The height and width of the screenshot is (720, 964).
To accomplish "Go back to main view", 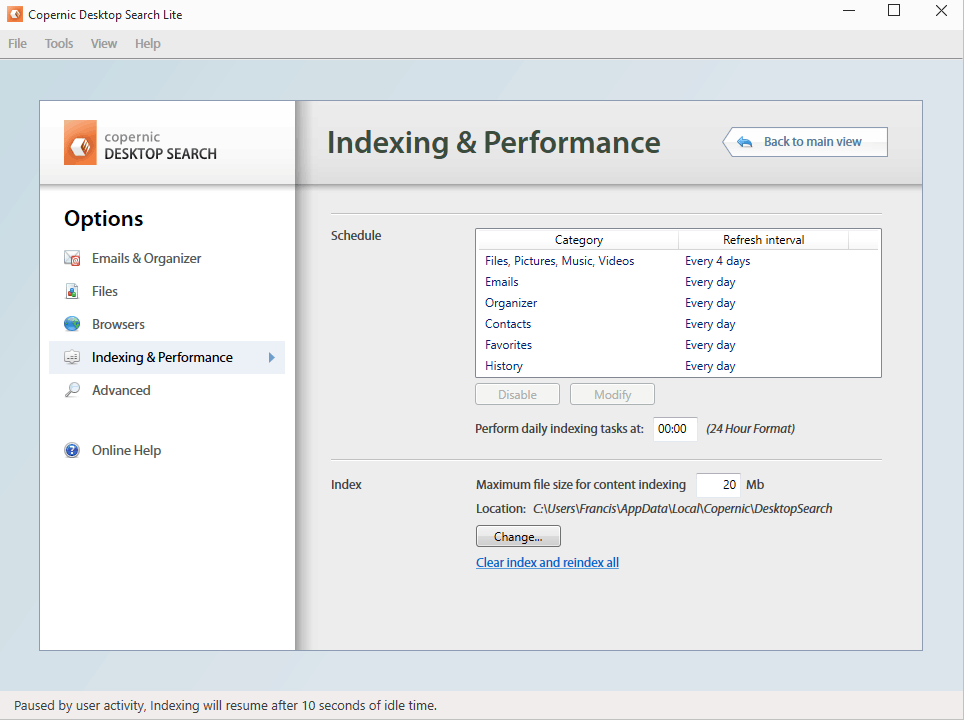I will click(x=806, y=142).
